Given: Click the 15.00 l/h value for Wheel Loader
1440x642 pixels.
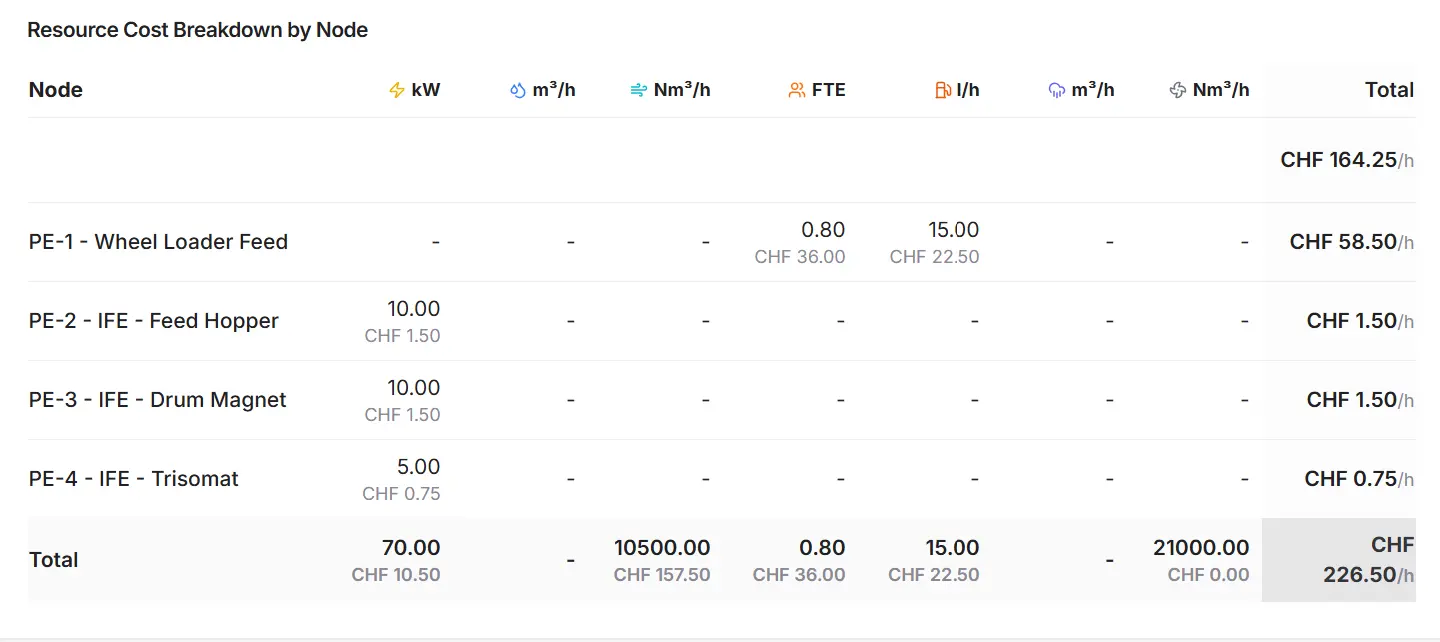Looking at the screenshot, I should (953, 230).
